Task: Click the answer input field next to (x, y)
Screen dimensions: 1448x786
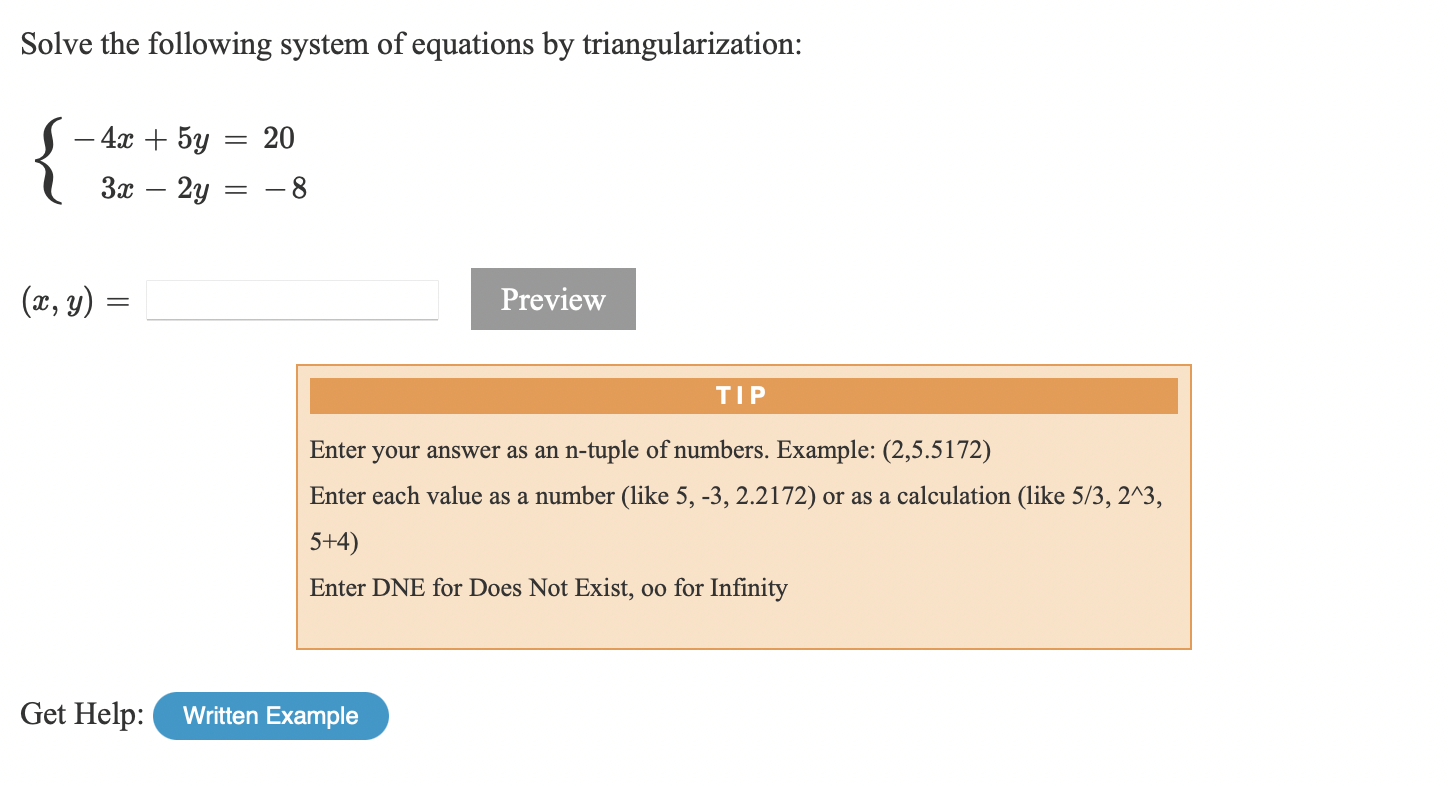Action: [291, 299]
